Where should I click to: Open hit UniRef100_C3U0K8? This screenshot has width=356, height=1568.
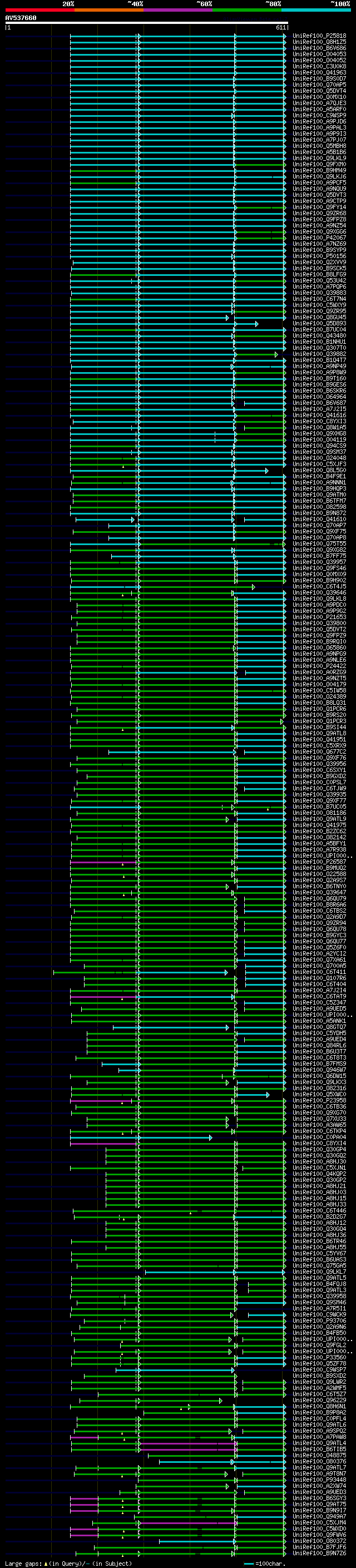[x=319, y=66]
